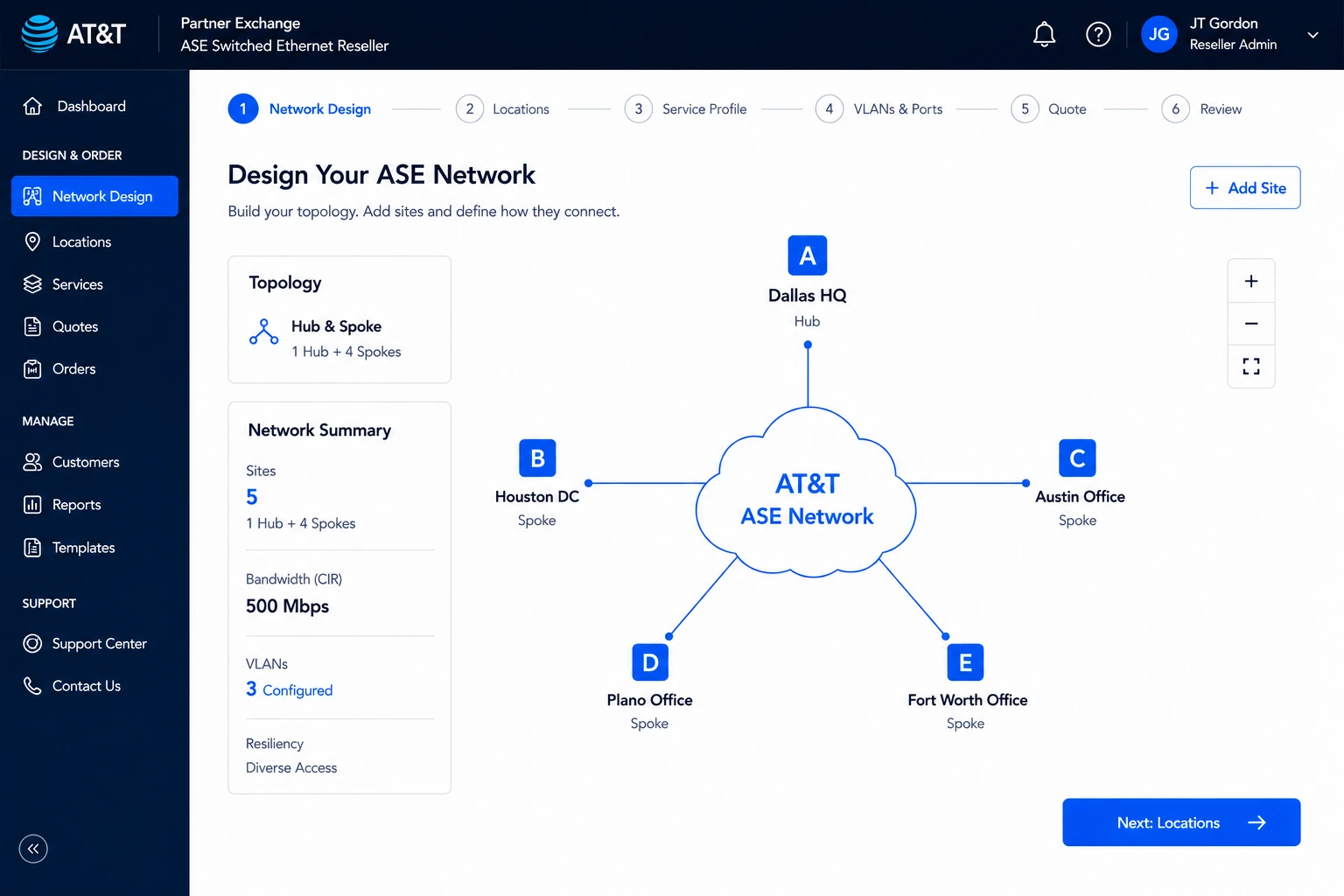Click the 'Austin Office' label
The width and height of the screenshot is (1344, 896).
tap(1080, 496)
